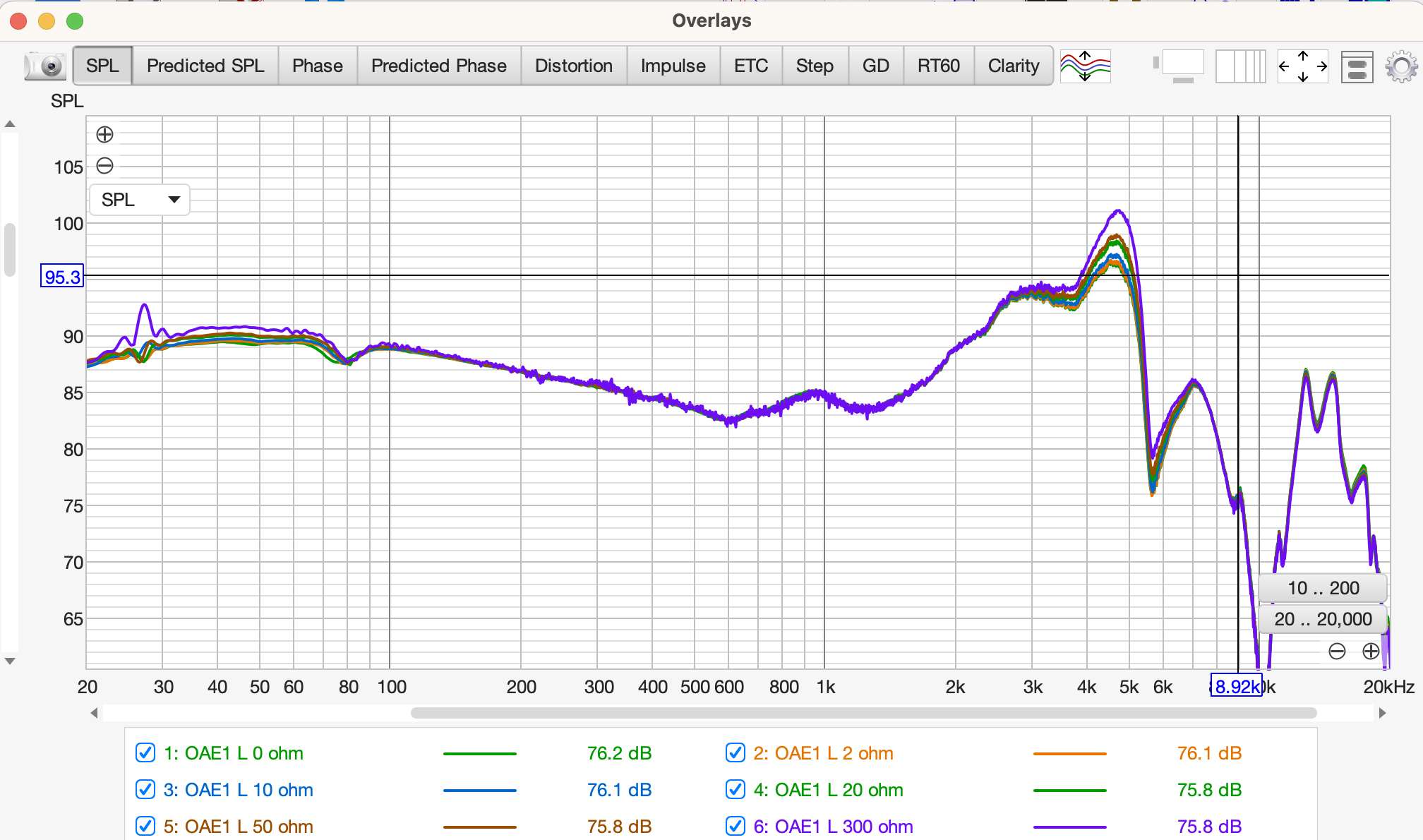
Task: Zoom out vertically using the minus icon
Action: (x=104, y=165)
